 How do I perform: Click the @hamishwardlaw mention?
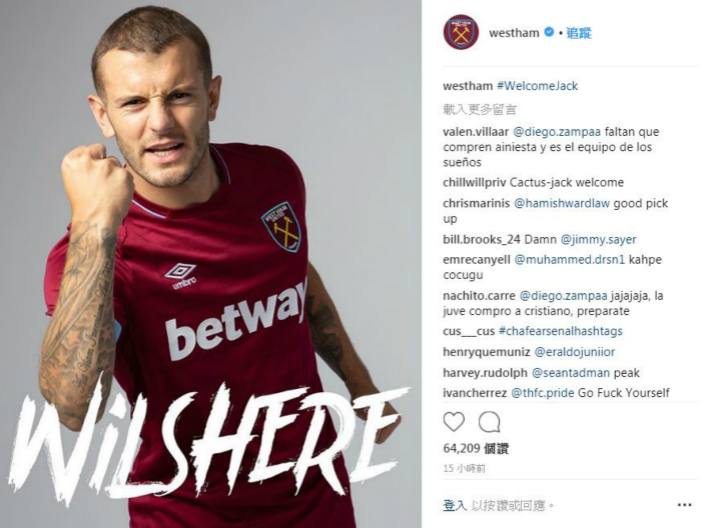click(x=562, y=203)
